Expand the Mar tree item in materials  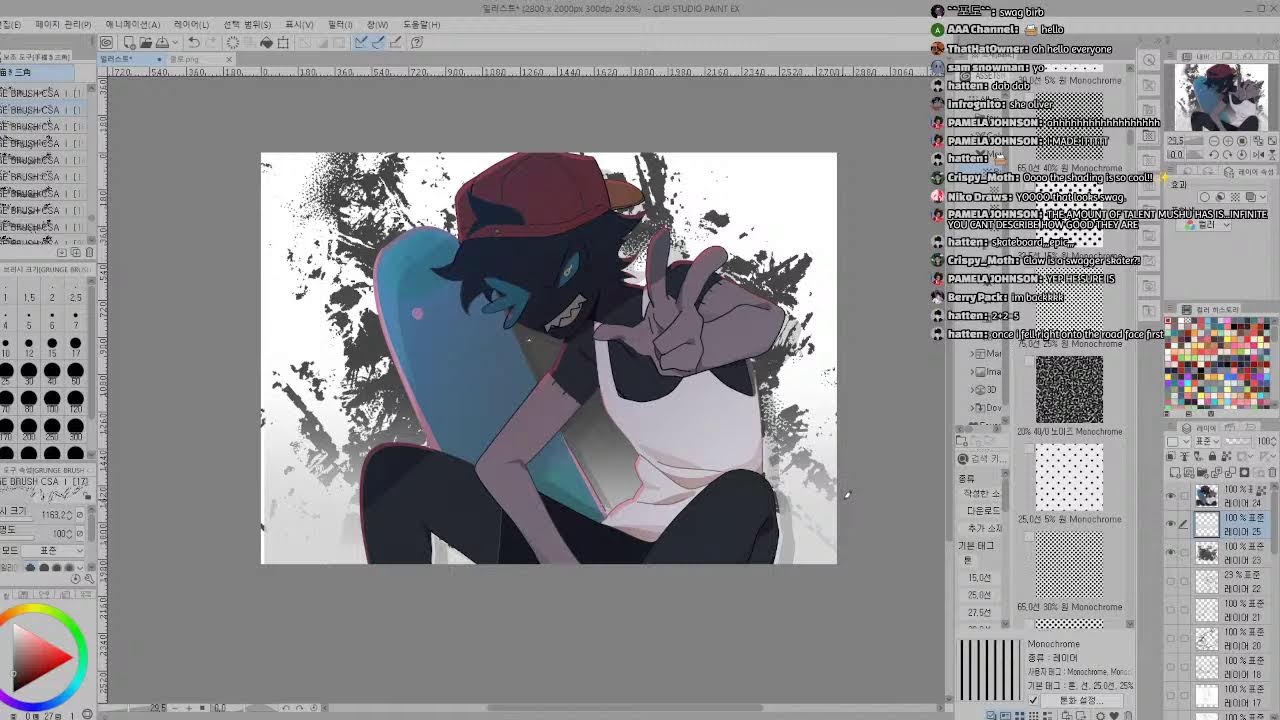click(973, 354)
